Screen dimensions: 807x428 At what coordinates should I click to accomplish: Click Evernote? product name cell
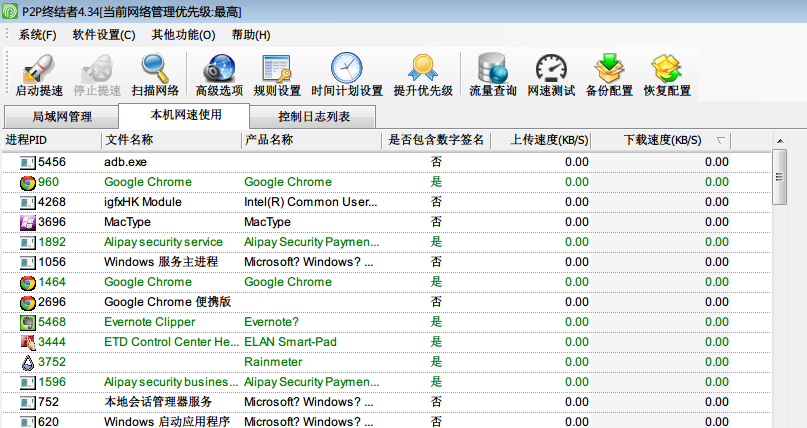[271, 322]
